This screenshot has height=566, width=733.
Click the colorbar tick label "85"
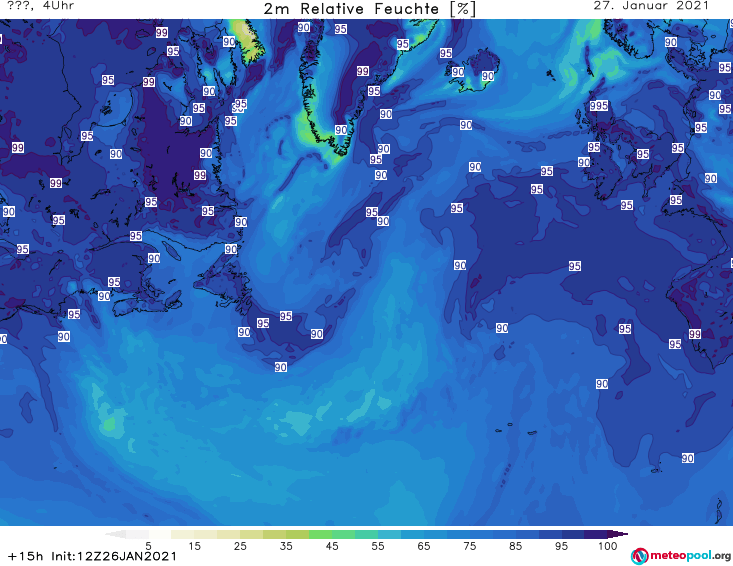tap(516, 545)
